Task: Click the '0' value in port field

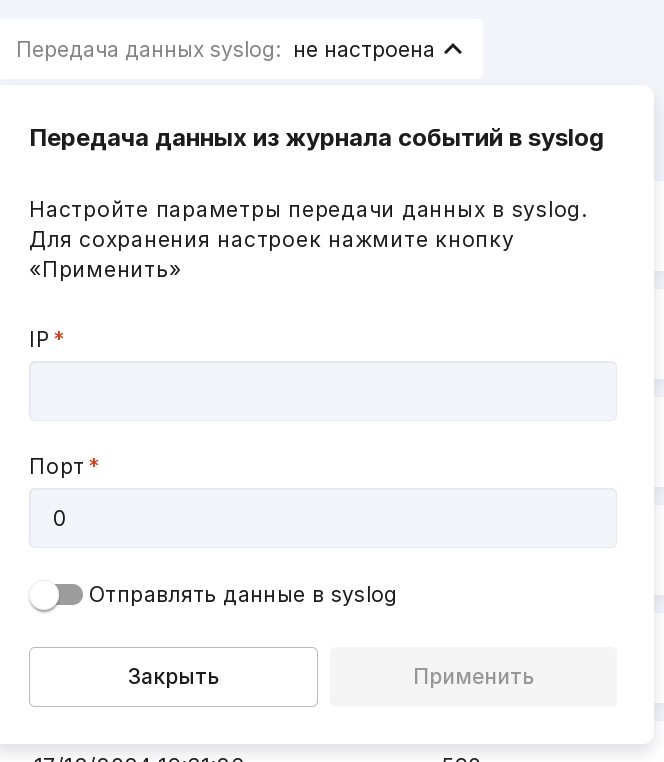Action: point(59,518)
